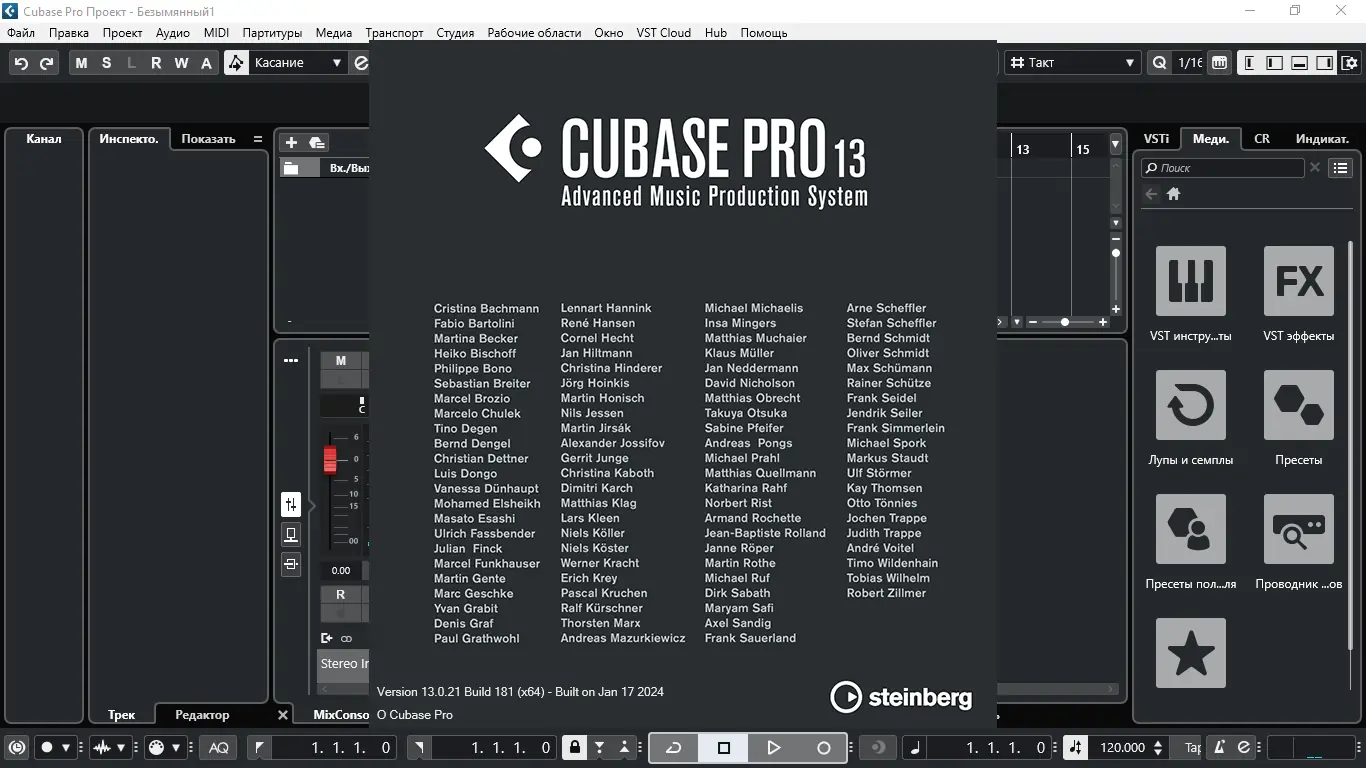Toggle the M mute button on the channel strip
The image size is (1366, 768).
tap(341, 361)
